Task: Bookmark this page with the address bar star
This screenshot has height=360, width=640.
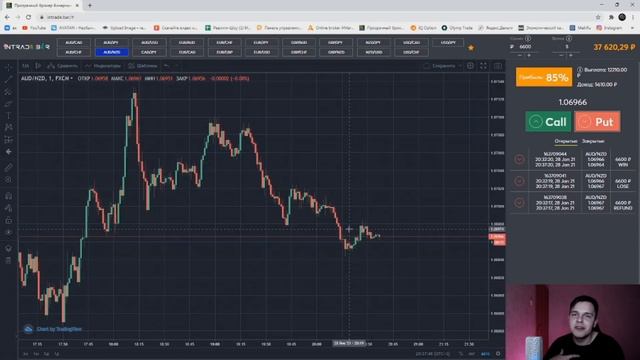Action: coord(598,17)
